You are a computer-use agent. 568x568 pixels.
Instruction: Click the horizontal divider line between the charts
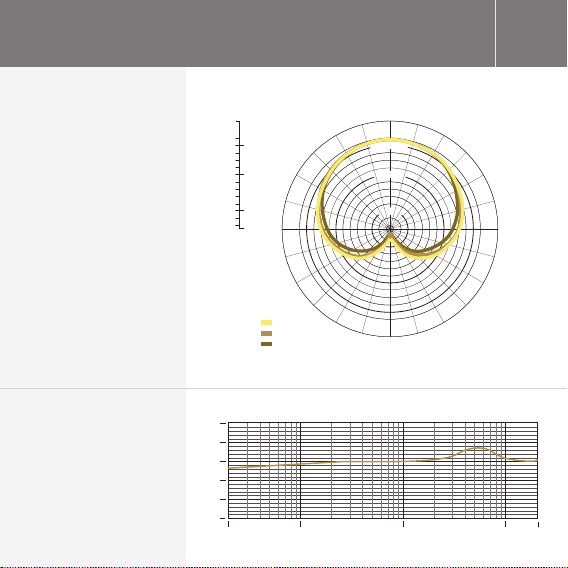tap(283, 388)
